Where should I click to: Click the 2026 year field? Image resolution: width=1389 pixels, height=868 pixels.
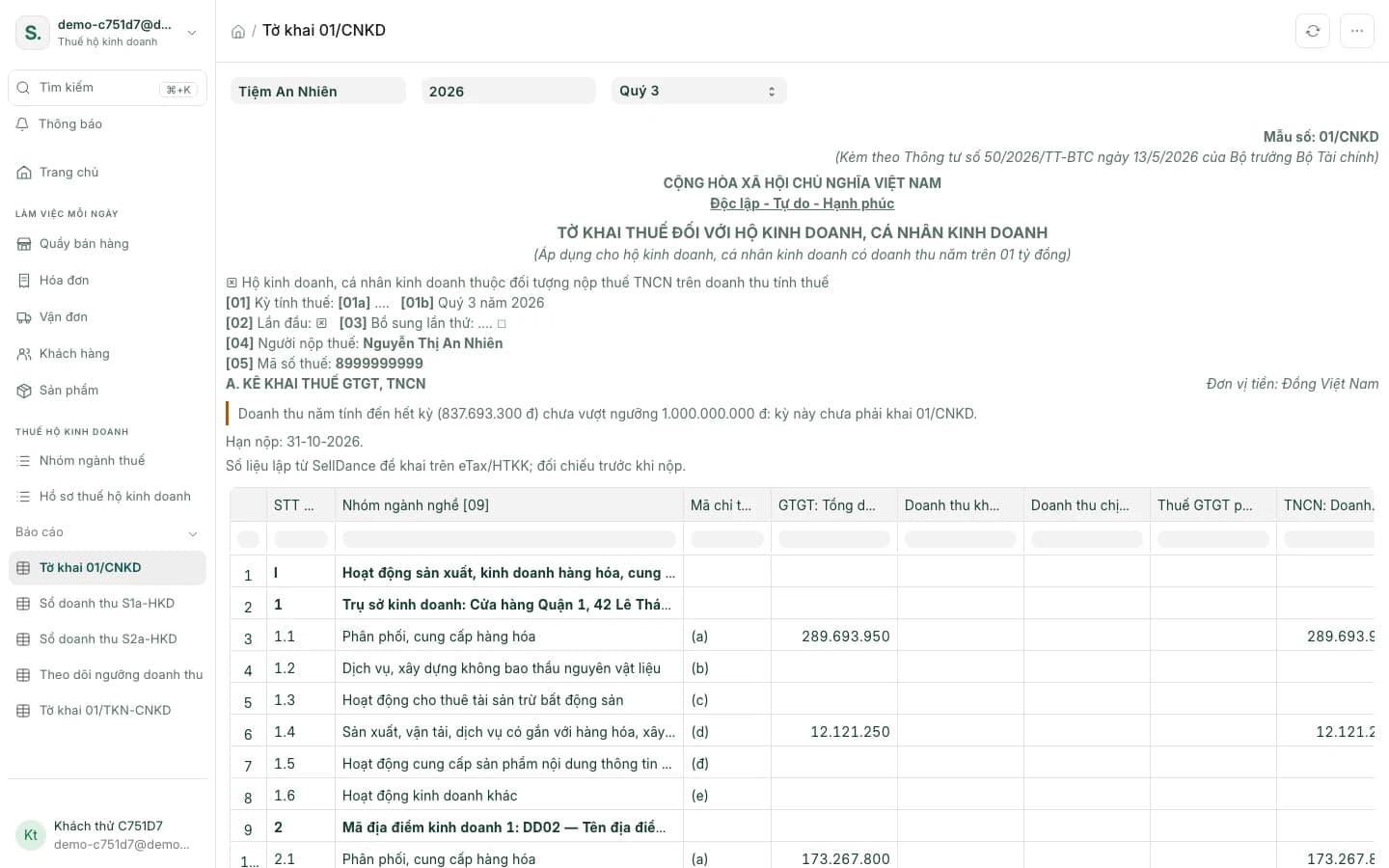tap(508, 92)
